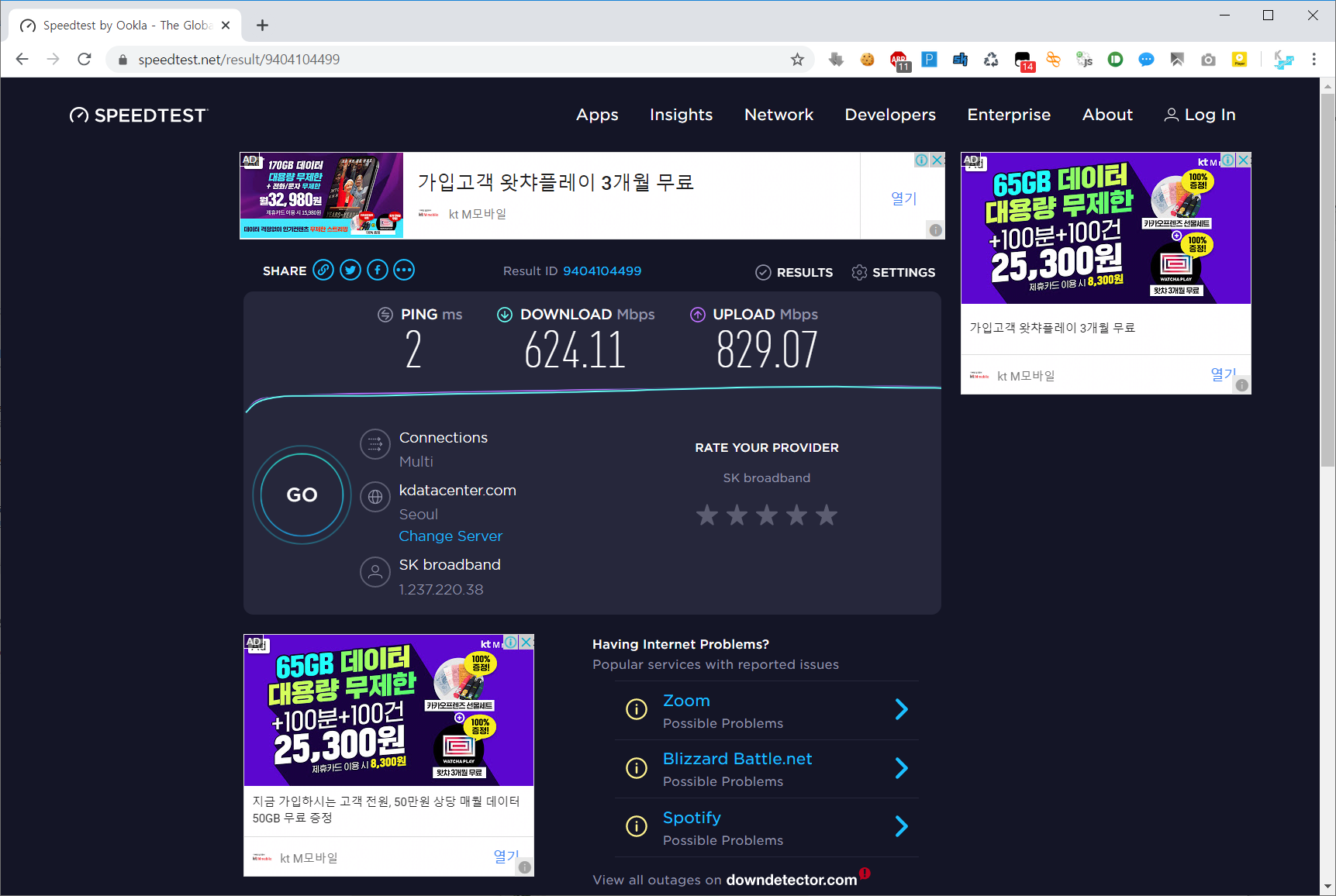
Task: Open the camera extension icon
Action: (1208, 60)
